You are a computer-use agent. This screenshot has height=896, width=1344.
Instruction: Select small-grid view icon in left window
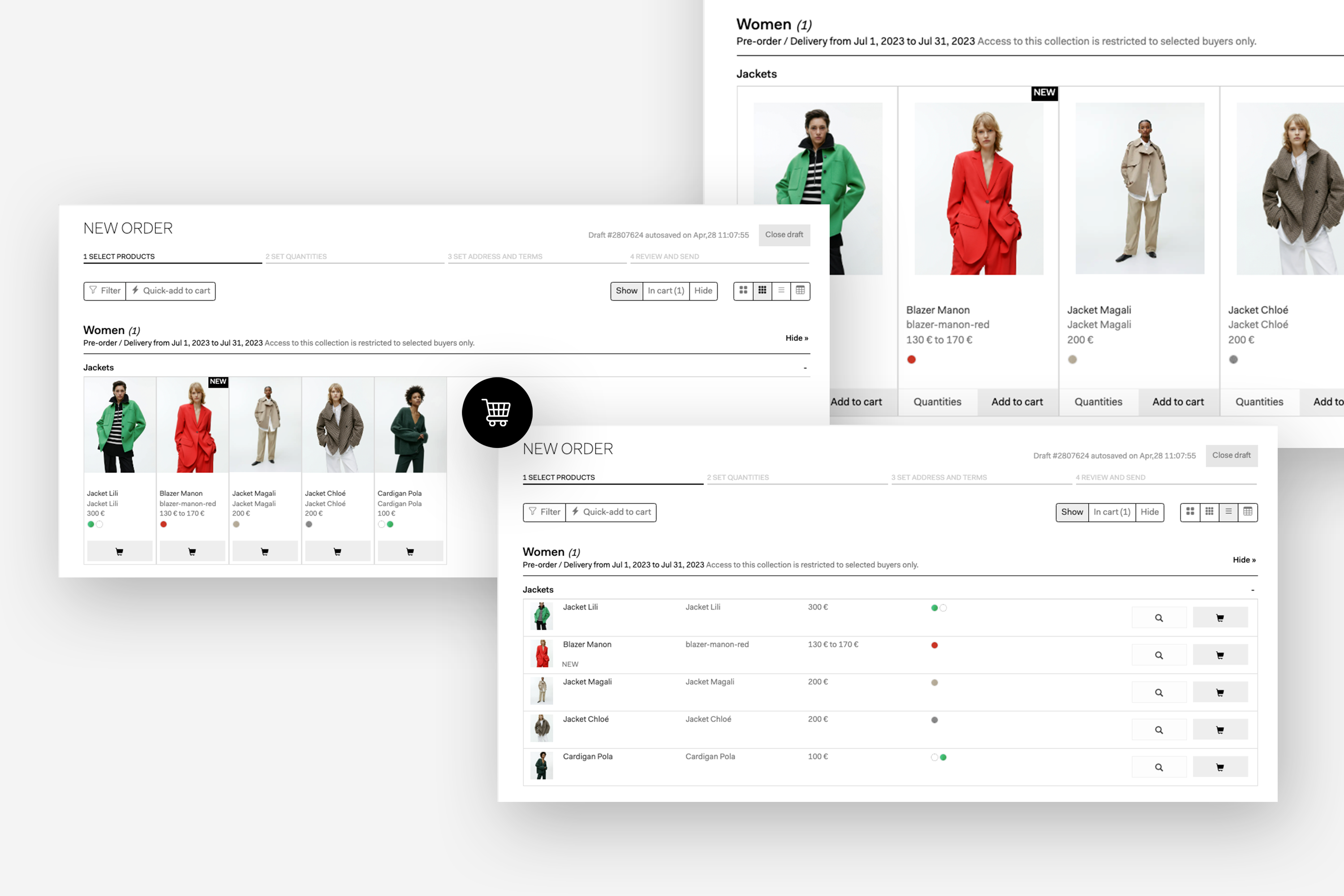762,291
